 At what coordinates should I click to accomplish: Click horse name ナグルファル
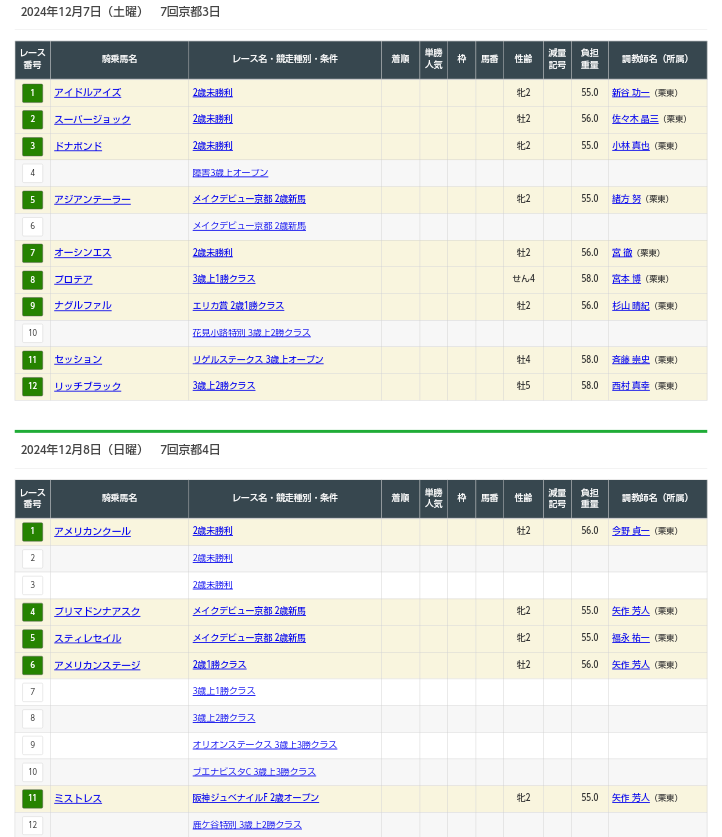pos(83,306)
